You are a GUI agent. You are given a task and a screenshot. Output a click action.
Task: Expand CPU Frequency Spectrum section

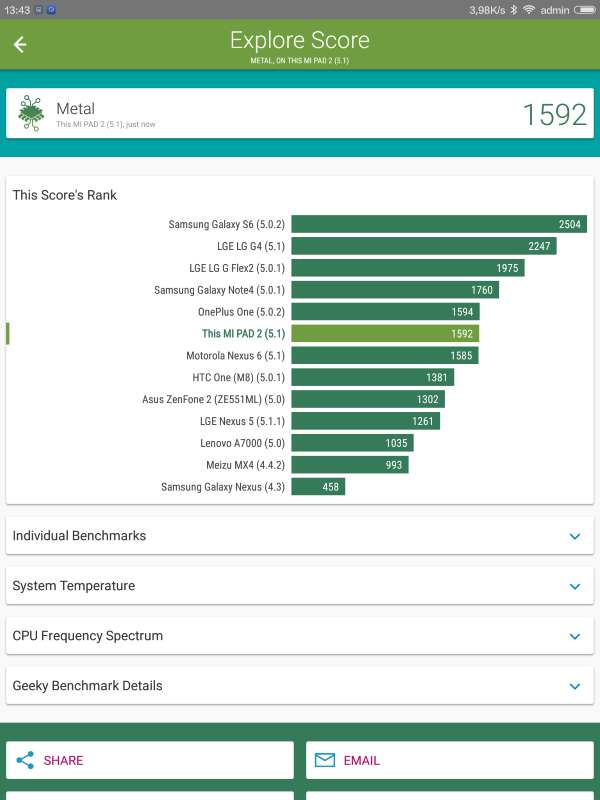click(574, 636)
